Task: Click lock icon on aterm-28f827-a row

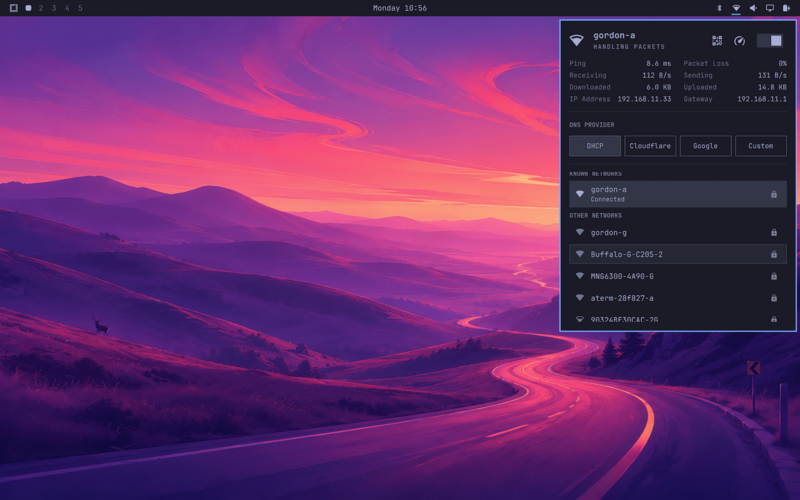Action: [x=773, y=298]
